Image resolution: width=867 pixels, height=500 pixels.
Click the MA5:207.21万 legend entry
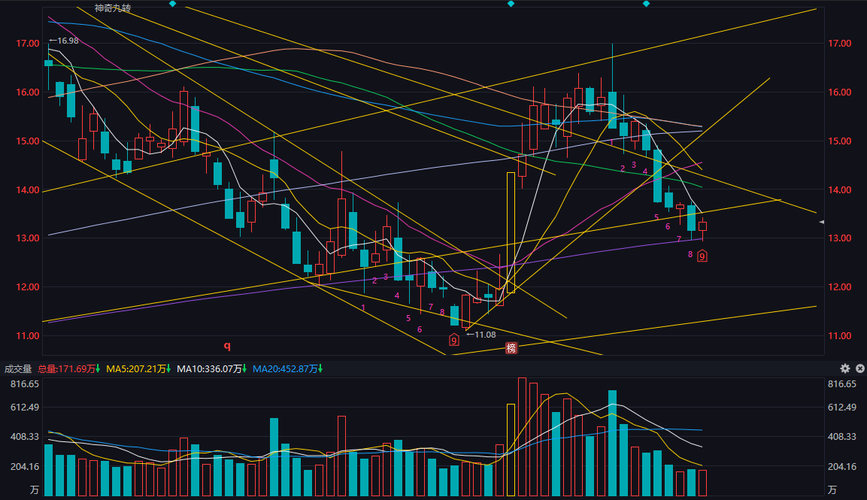(x=138, y=369)
